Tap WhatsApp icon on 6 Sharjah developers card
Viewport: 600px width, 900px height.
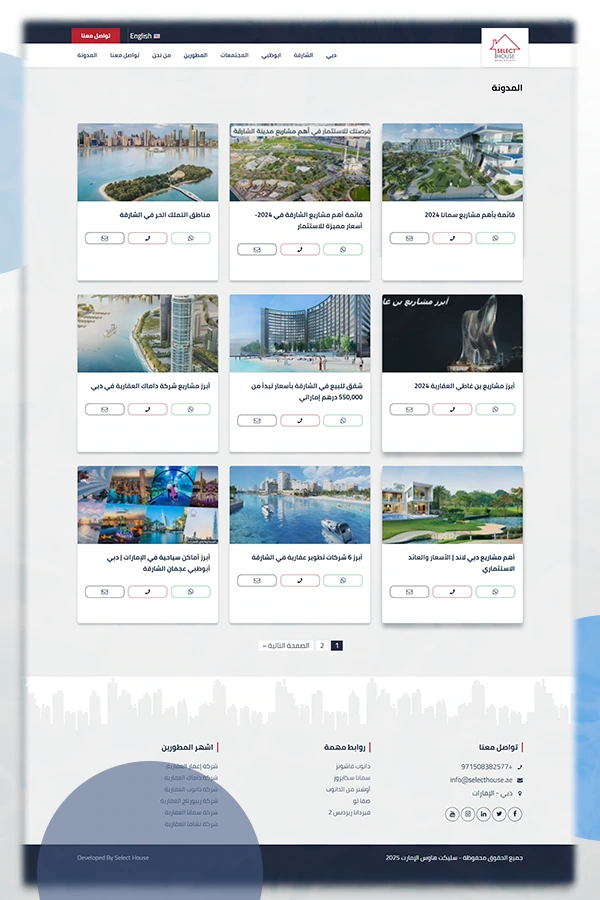pyautogui.click(x=343, y=581)
